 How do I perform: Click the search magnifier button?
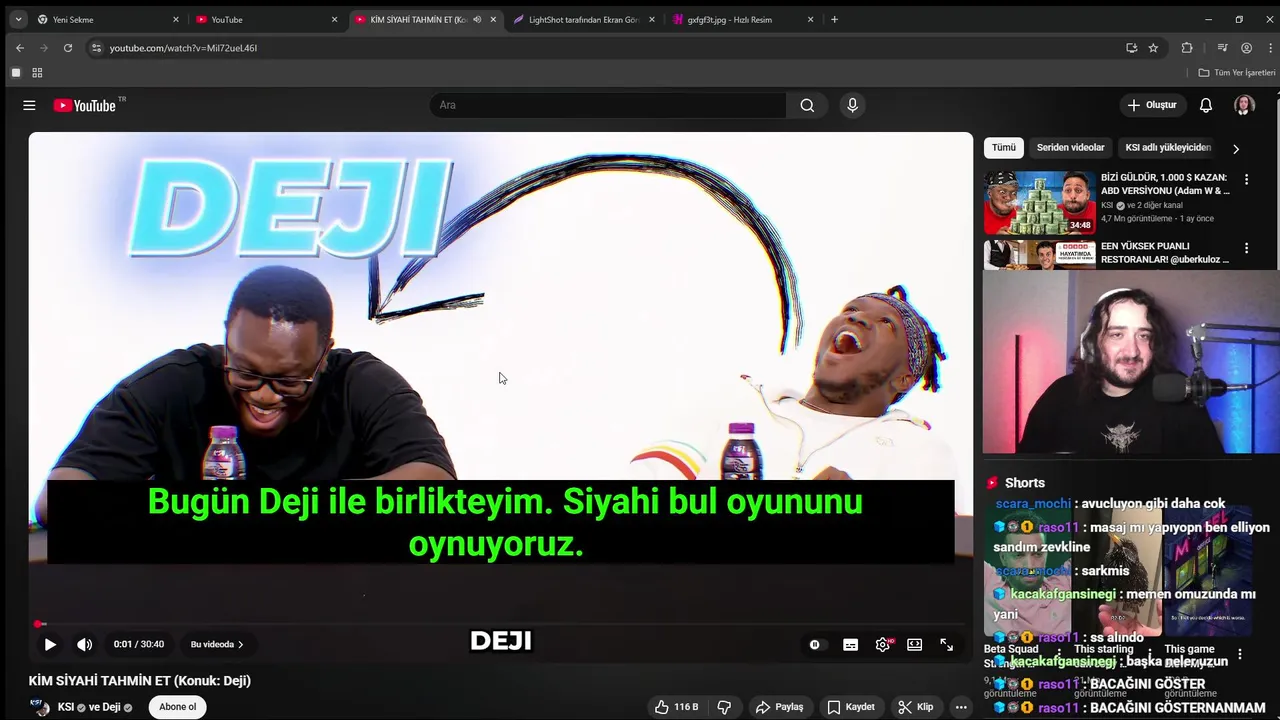pos(807,105)
